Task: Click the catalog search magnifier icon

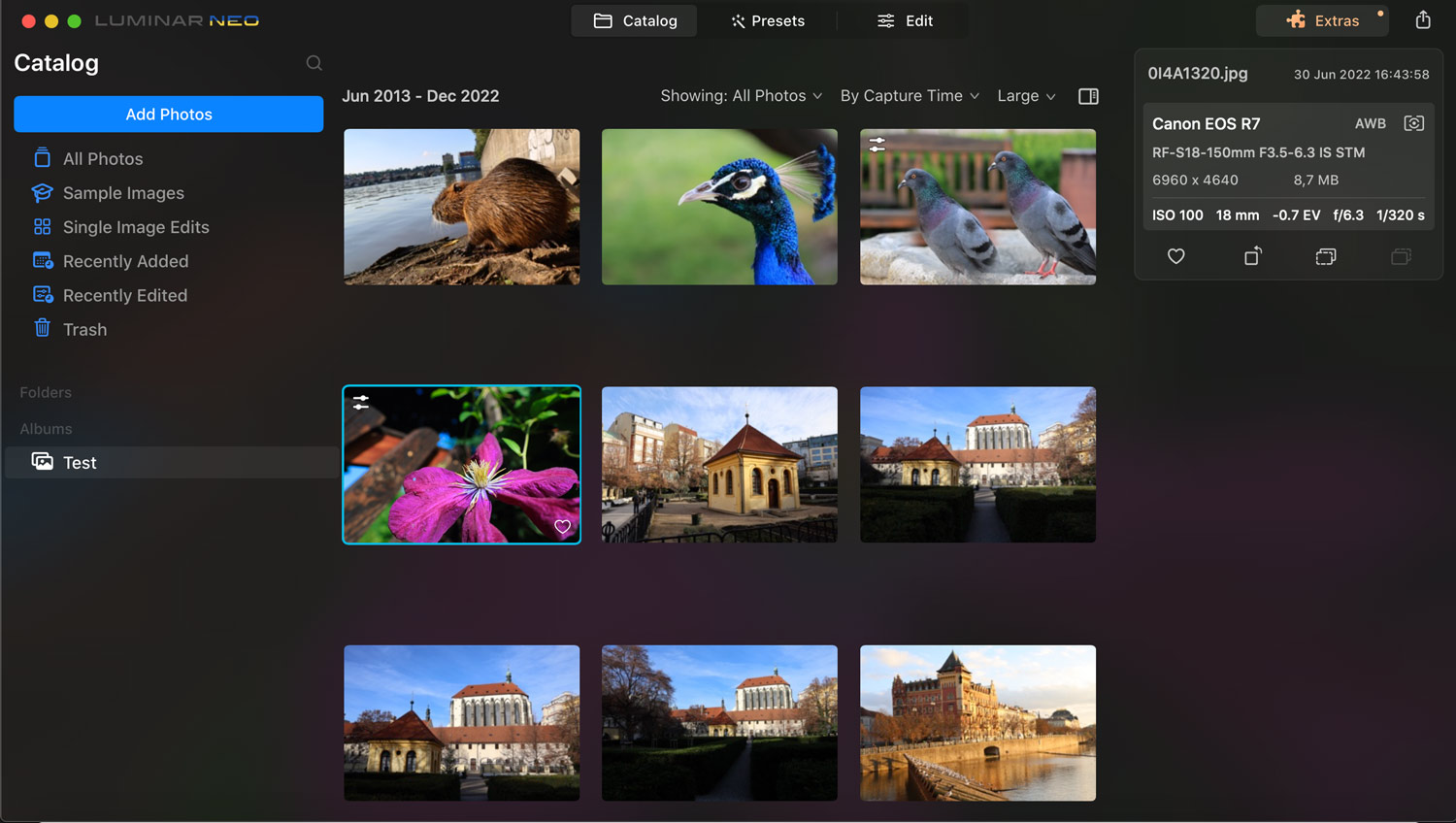Action: point(314,63)
